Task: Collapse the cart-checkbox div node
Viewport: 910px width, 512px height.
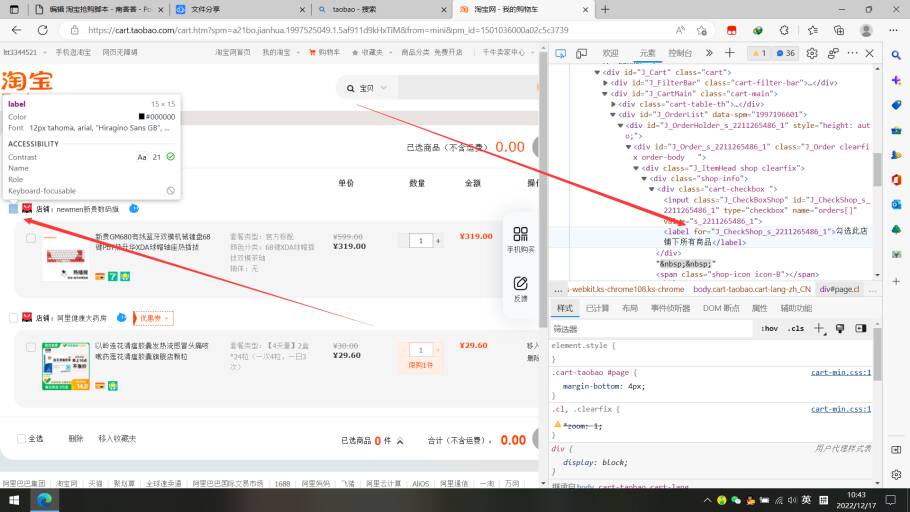Action: click(x=652, y=189)
